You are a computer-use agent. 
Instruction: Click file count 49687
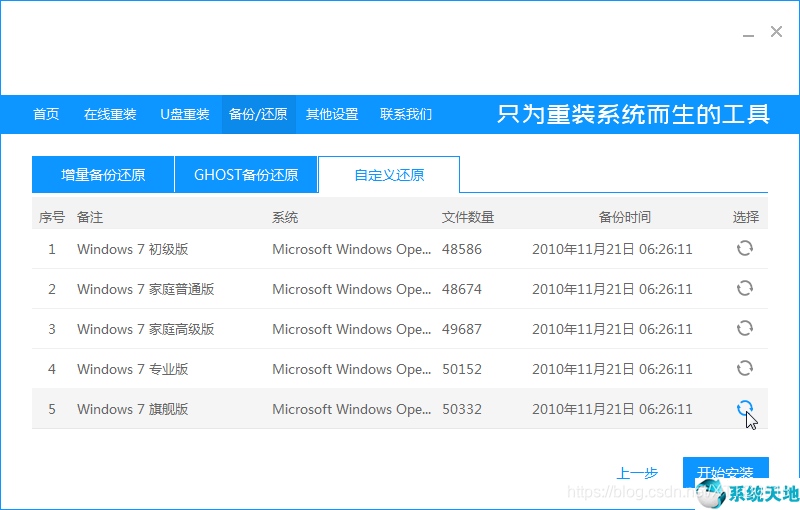(x=462, y=329)
